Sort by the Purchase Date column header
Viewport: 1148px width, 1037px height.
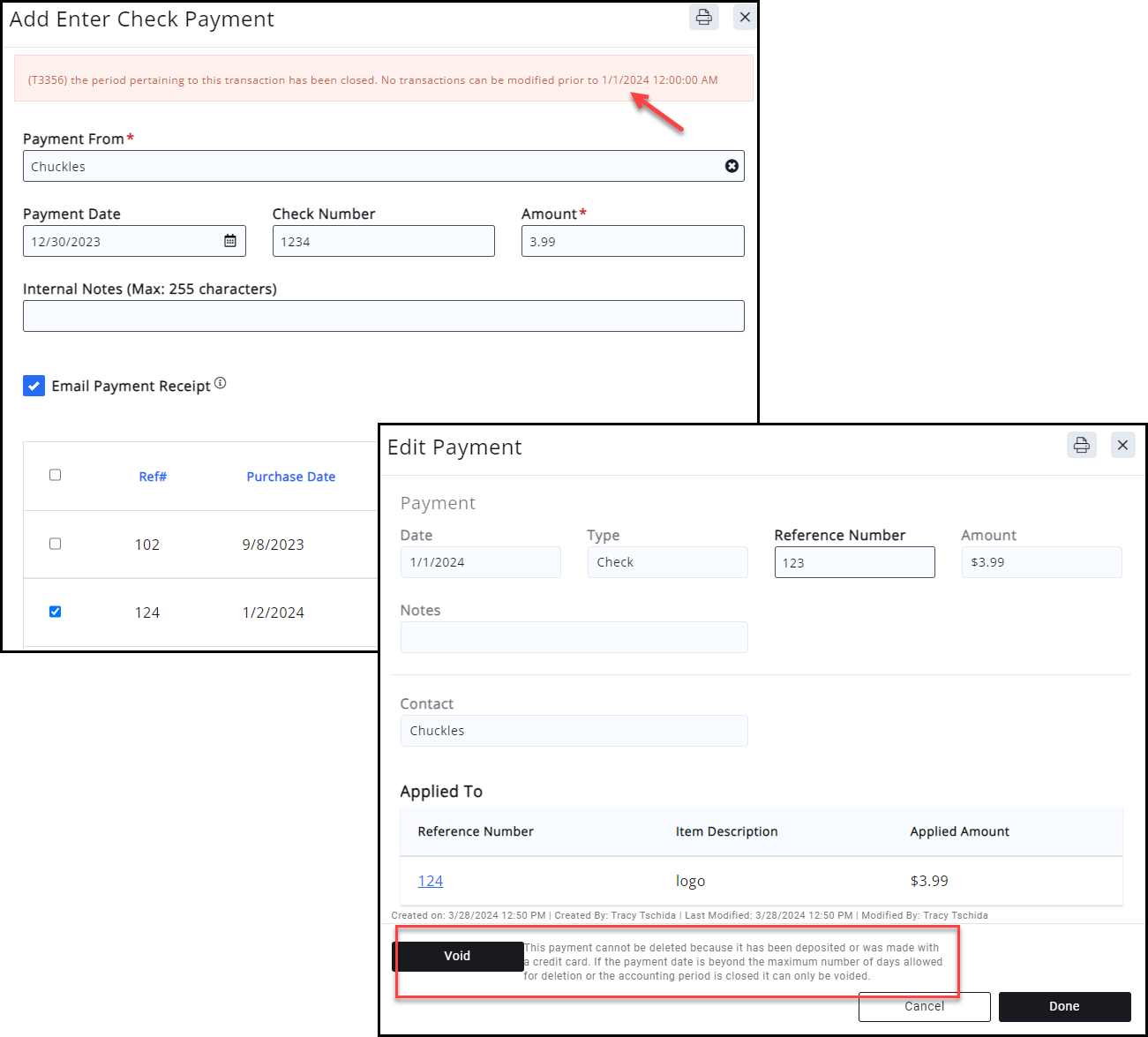pos(290,477)
